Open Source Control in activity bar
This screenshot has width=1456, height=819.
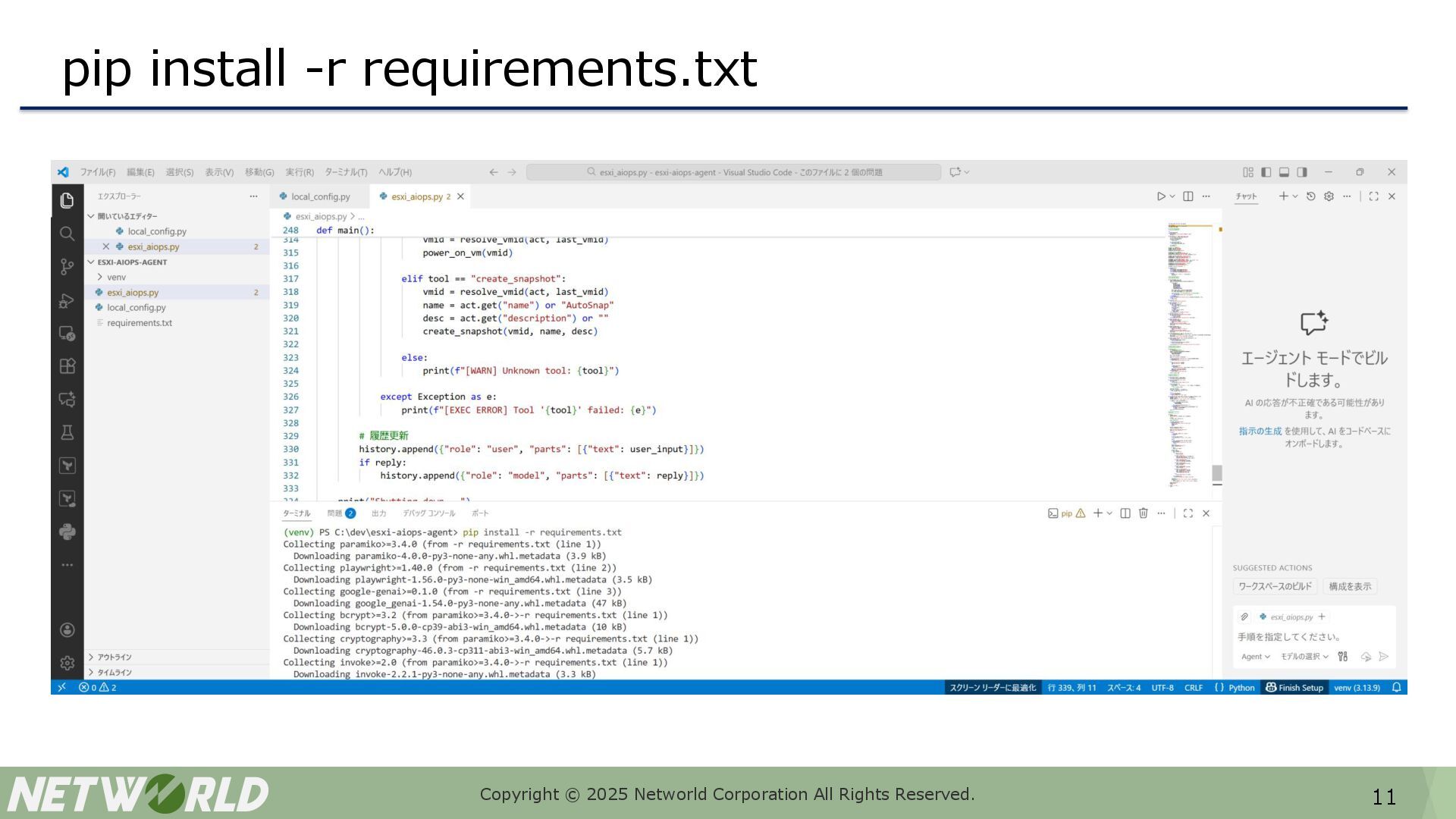(x=67, y=267)
